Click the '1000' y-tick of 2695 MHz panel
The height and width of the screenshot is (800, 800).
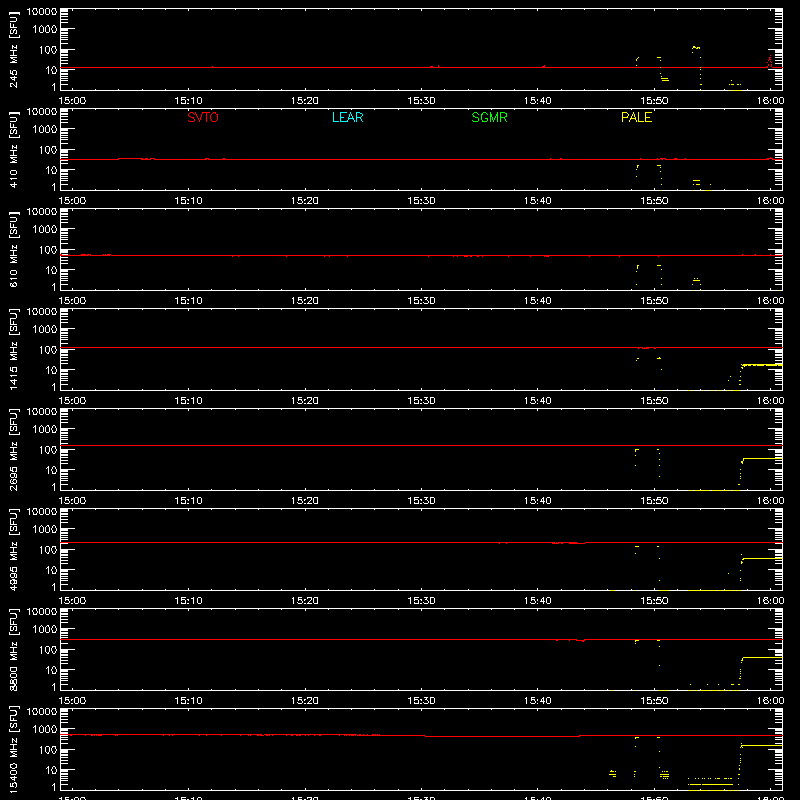45,429
